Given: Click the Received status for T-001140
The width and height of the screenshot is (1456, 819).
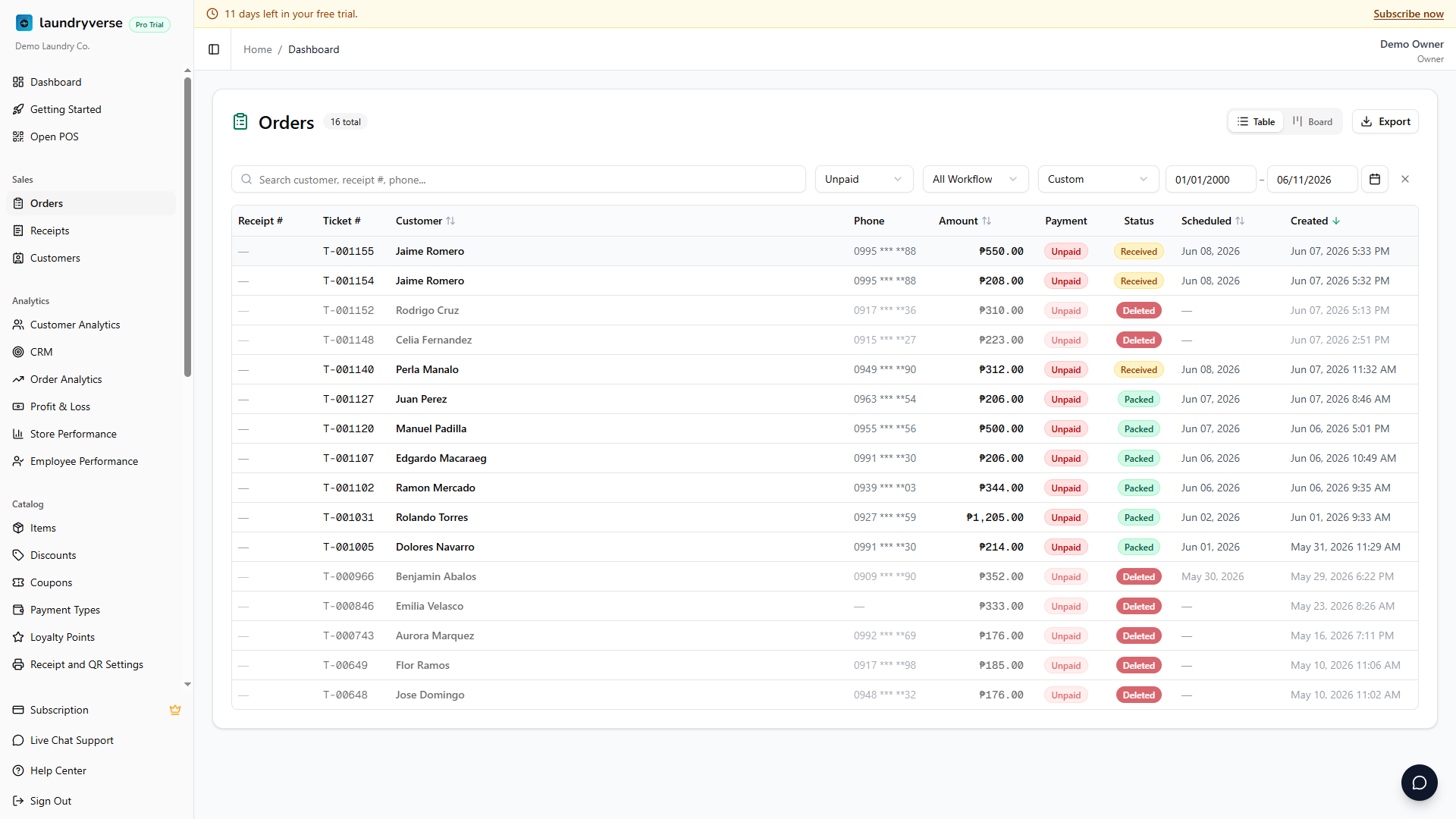Looking at the screenshot, I should pyautogui.click(x=1138, y=369).
